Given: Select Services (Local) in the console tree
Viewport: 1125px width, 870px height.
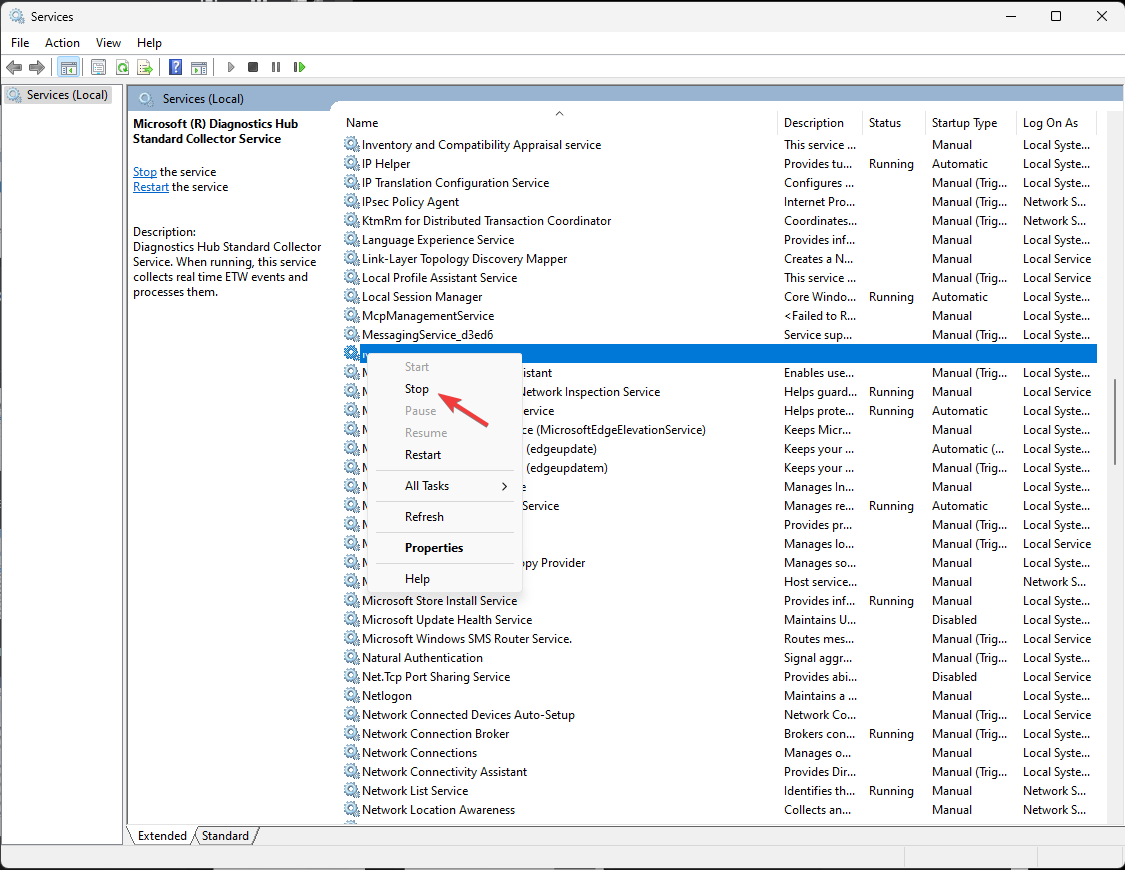Looking at the screenshot, I should pos(59,95).
